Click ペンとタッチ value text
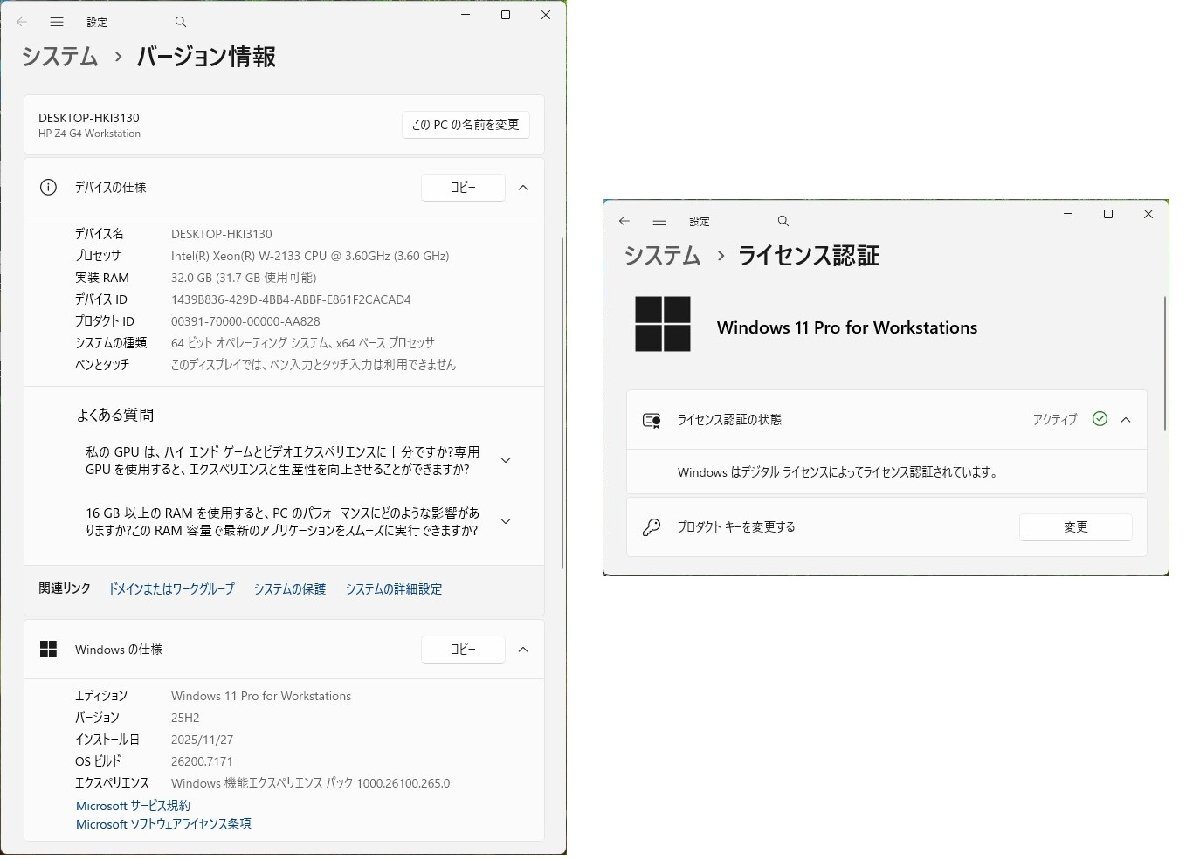The width and height of the screenshot is (1200, 860). click(x=313, y=365)
